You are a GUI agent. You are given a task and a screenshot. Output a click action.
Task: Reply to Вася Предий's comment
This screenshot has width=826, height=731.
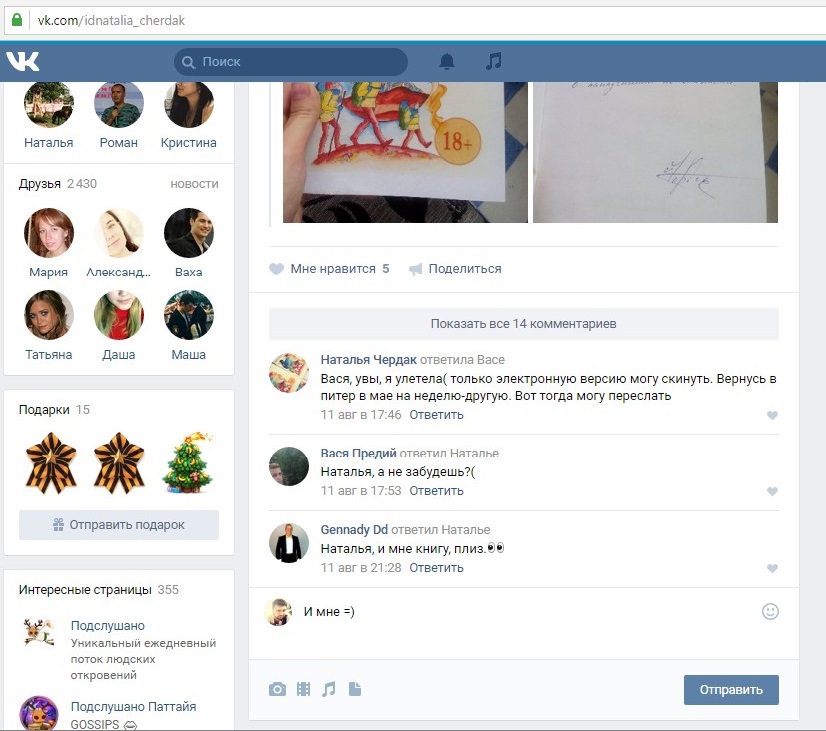click(436, 491)
